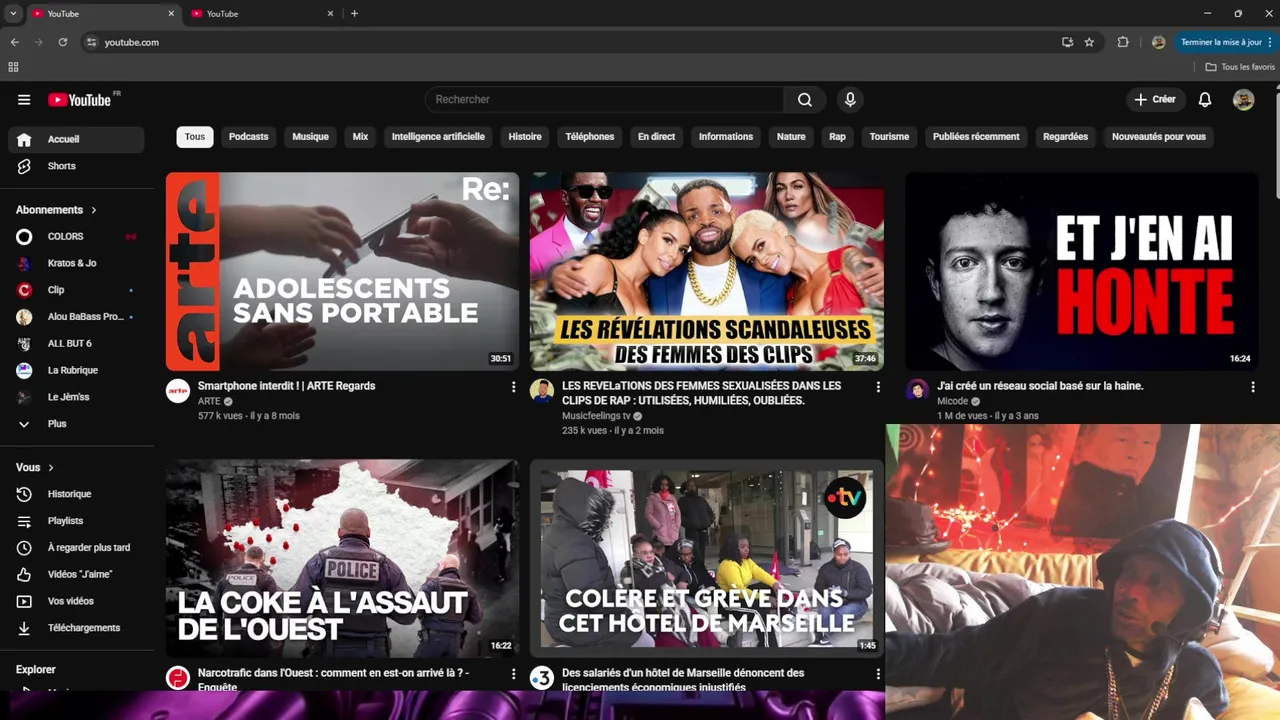This screenshot has height=720, width=1280.
Task: Expand Plus to show more subscriptions
Action: click(76, 424)
